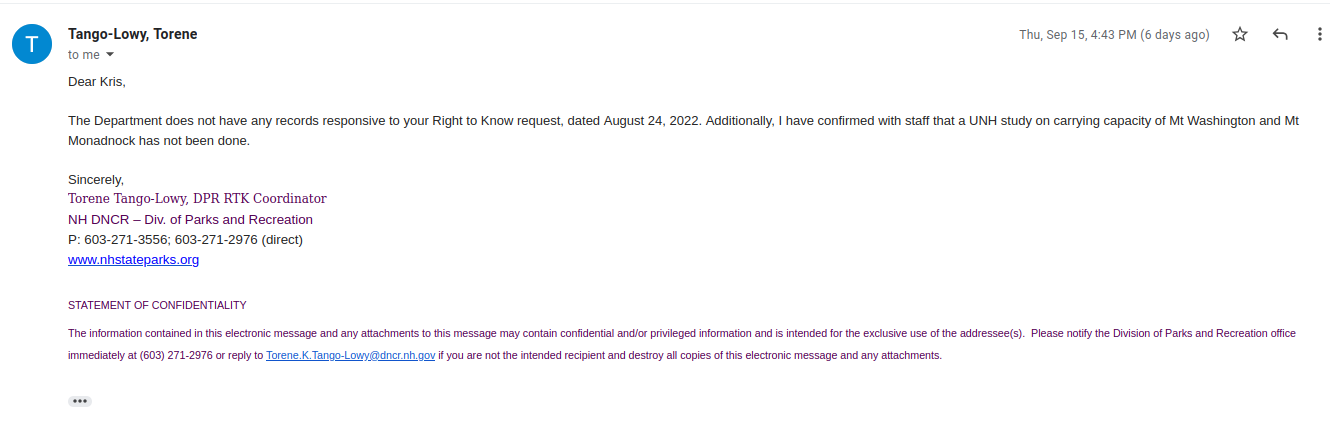1339x423 pixels.
Task: Star this email from Torene Tango-Lowy
Action: coord(1240,35)
